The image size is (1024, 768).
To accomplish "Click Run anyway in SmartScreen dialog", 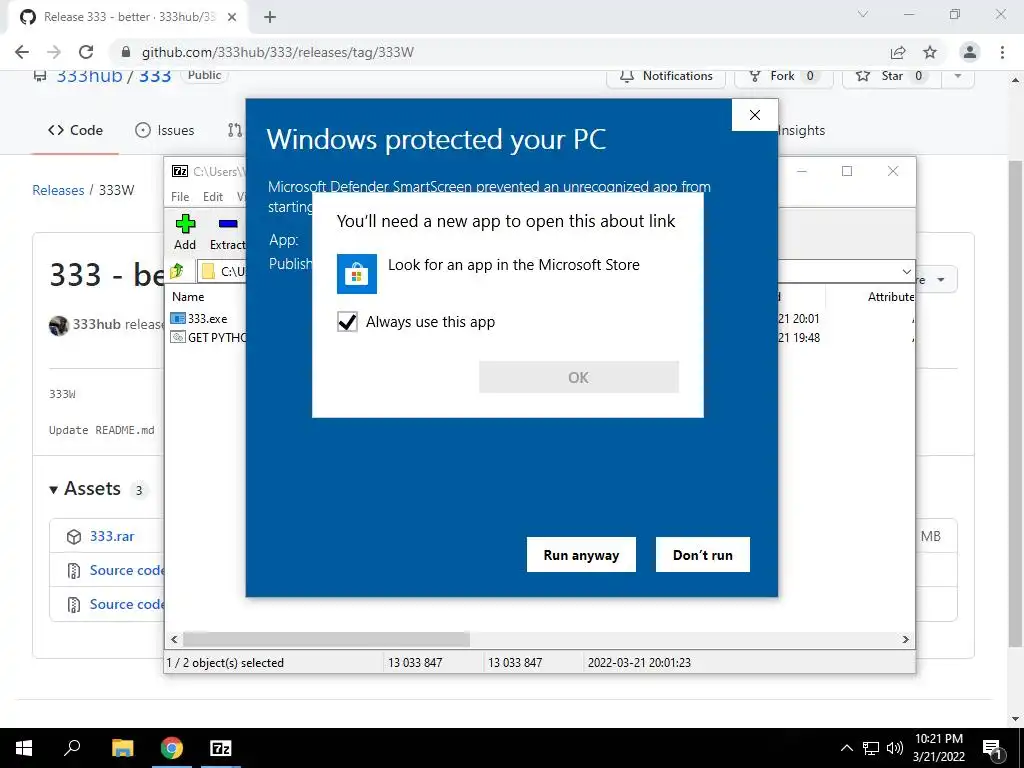I will point(581,554).
